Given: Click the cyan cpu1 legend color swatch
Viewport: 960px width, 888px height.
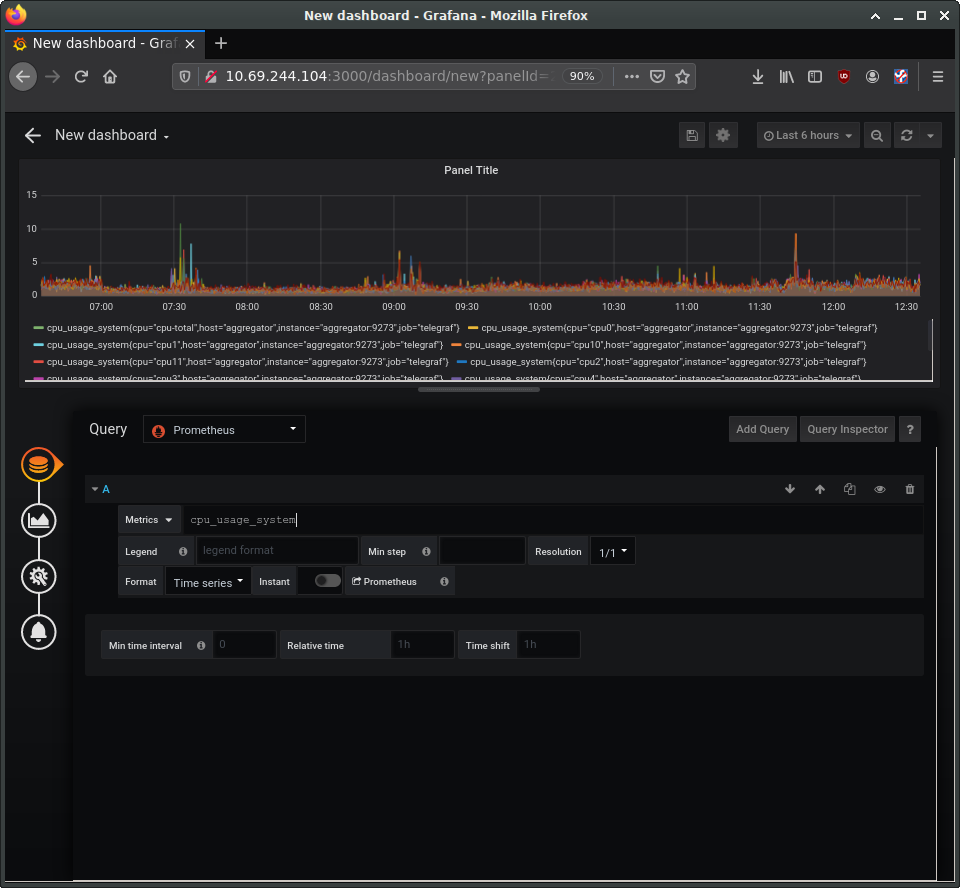Looking at the screenshot, I should [x=39, y=345].
